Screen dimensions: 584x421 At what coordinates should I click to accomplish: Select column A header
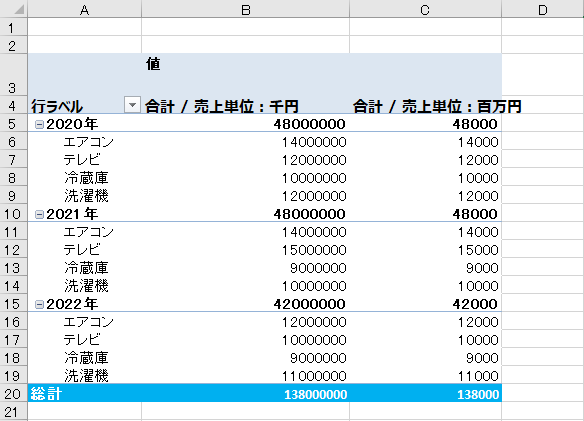(85, 9)
